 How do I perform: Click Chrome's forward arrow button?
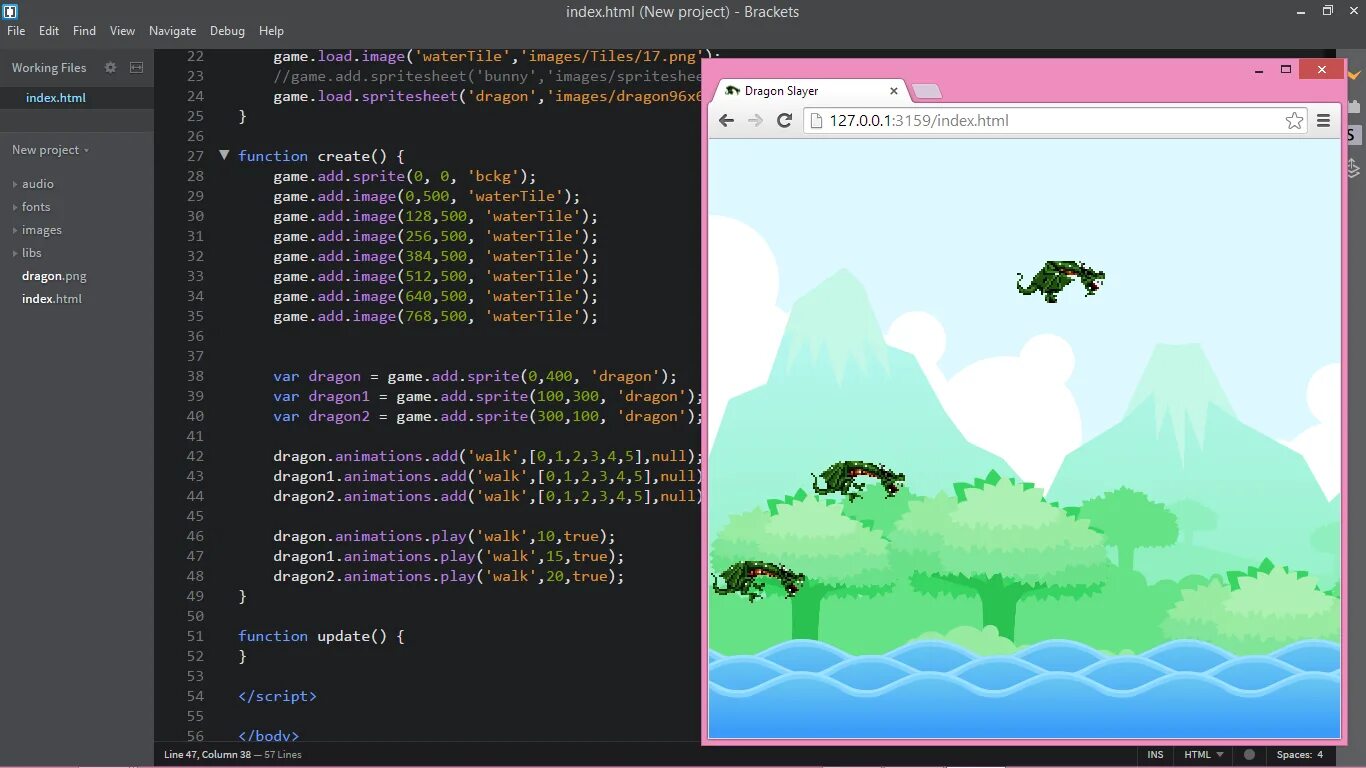[x=756, y=121]
